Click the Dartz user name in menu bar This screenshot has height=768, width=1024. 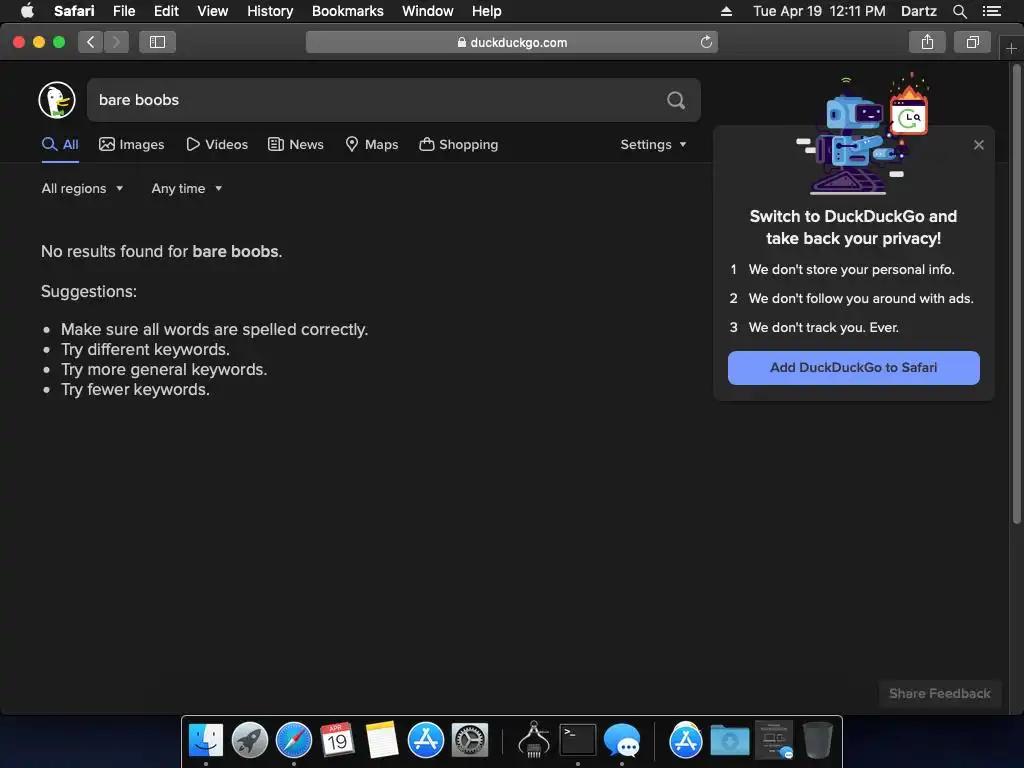click(918, 11)
